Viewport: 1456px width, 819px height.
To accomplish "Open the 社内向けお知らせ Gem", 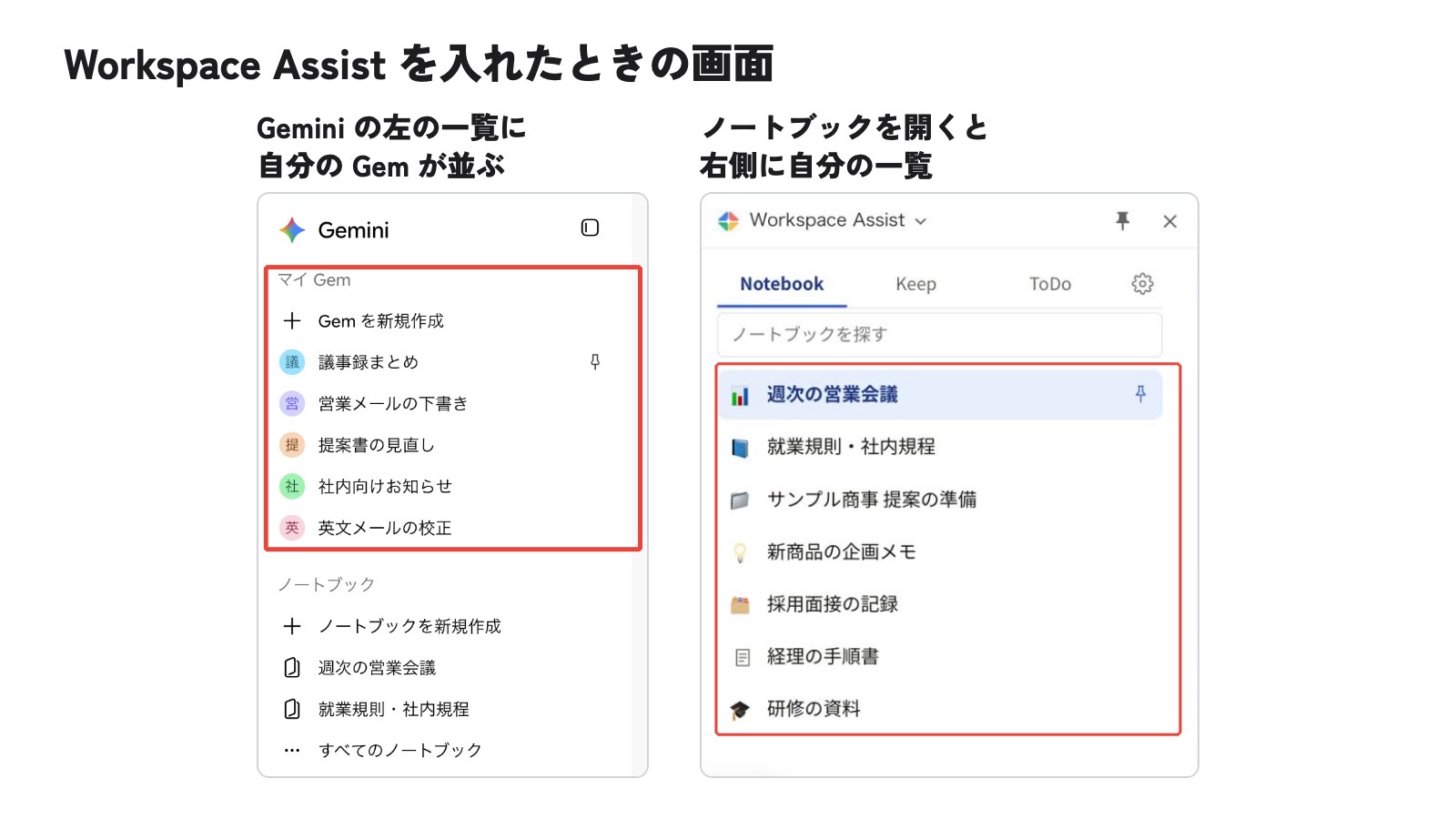I will [385, 486].
